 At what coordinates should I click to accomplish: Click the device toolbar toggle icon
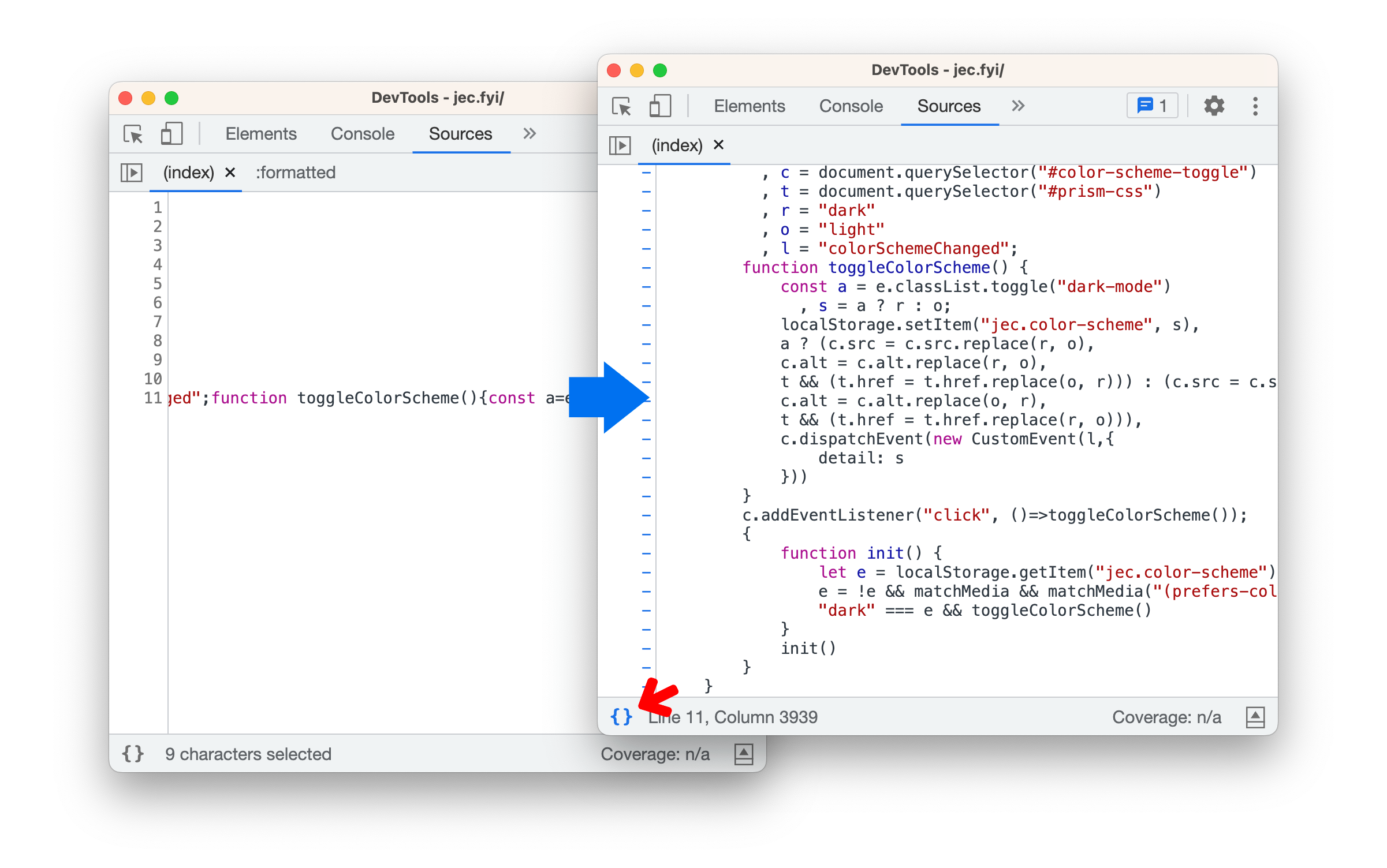[660, 106]
